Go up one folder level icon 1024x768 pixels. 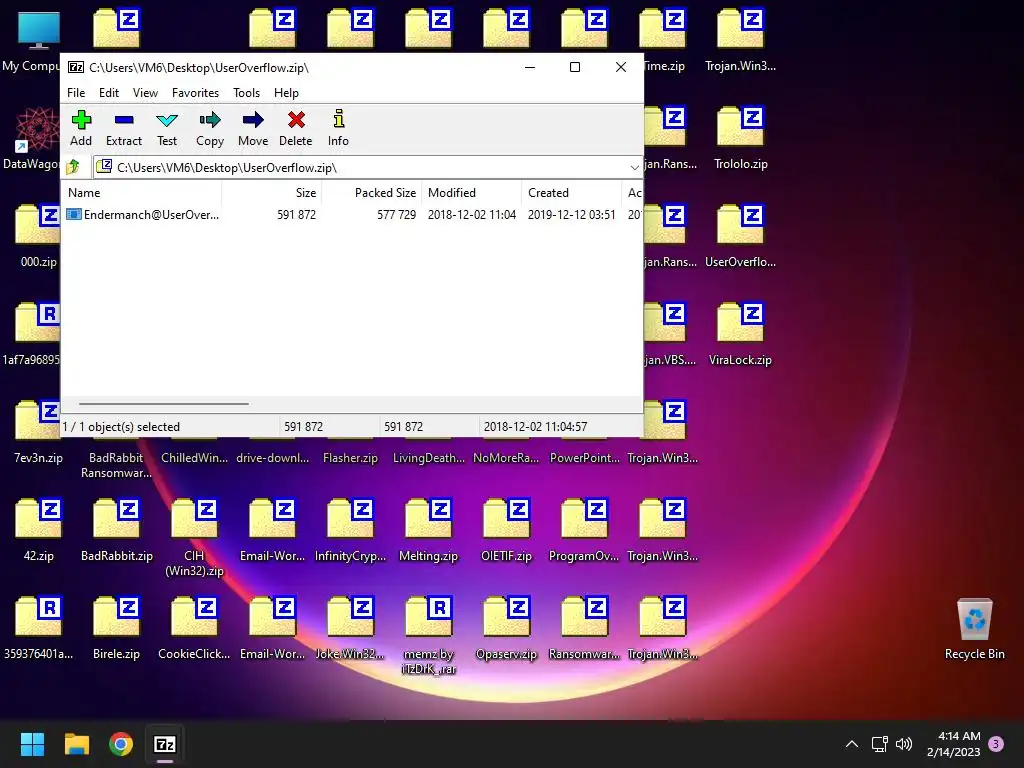pyautogui.click(x=73, y=167)
